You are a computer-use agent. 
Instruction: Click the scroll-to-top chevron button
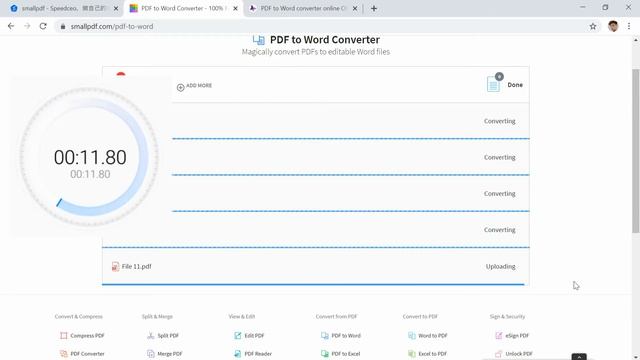click(x=579, y=357)
